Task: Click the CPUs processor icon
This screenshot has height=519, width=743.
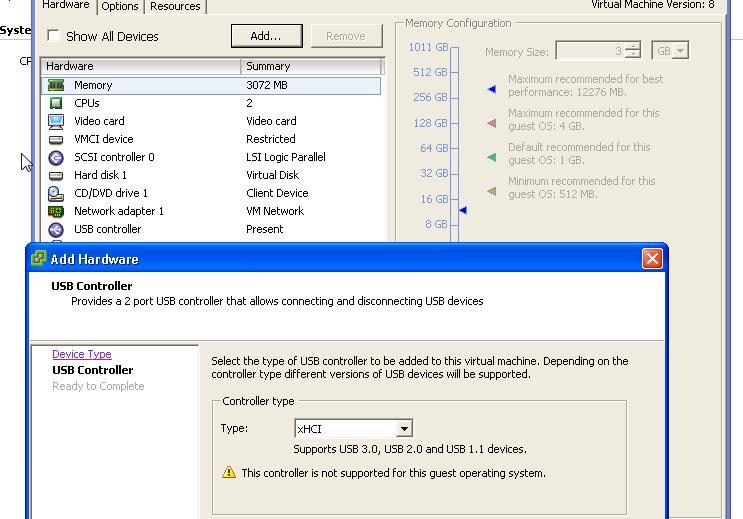Action: (56, 103)
